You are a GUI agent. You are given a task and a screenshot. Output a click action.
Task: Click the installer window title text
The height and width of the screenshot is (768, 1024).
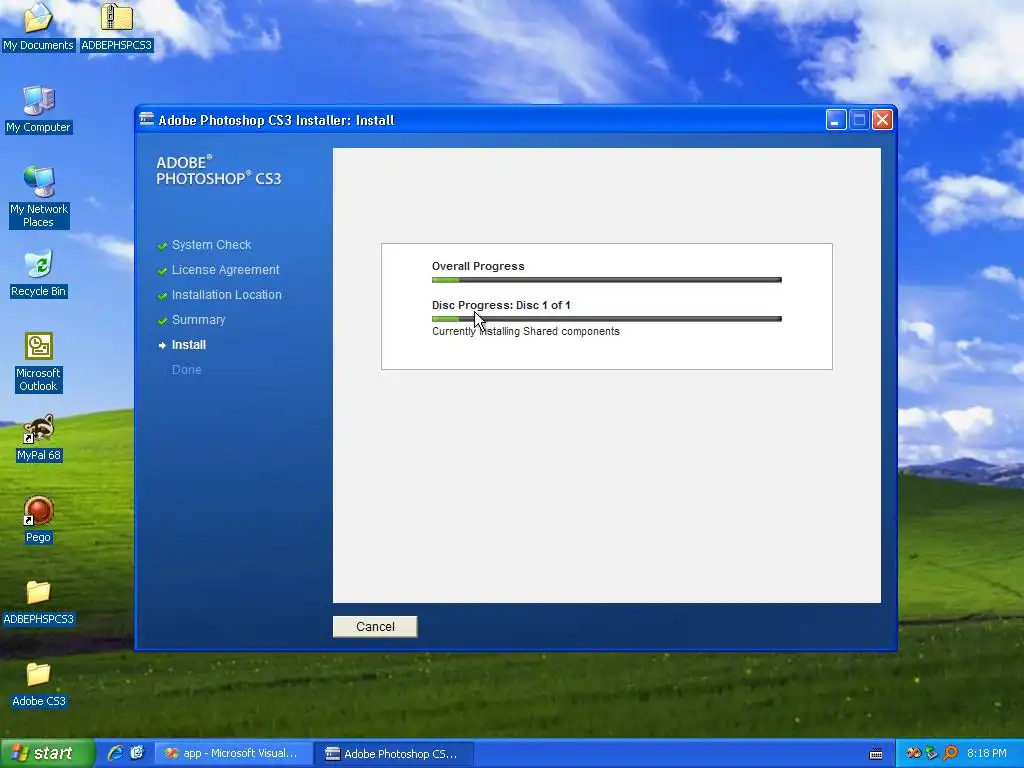276,120
